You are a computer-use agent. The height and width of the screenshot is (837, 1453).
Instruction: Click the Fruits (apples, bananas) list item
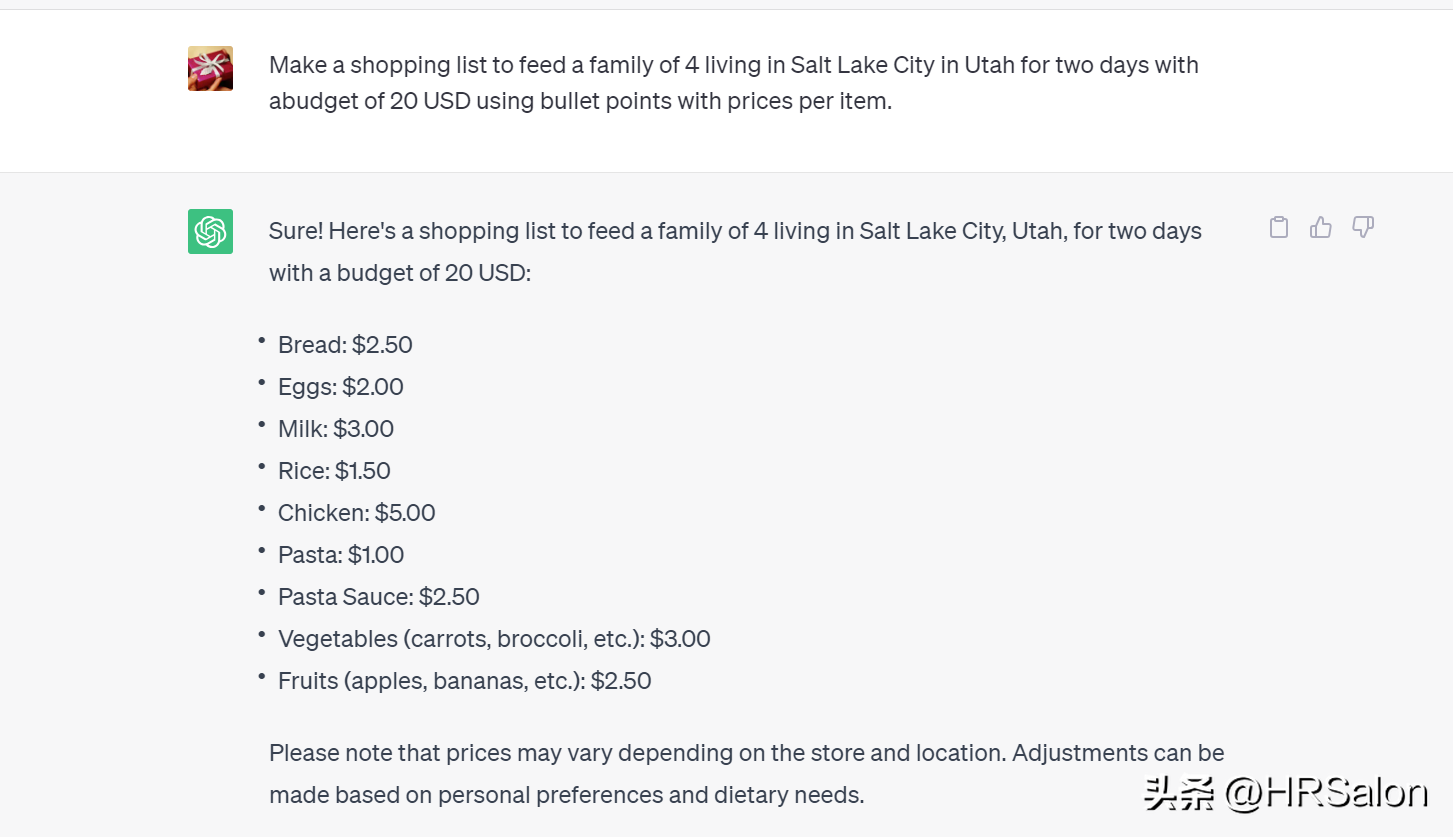point(464,681)
